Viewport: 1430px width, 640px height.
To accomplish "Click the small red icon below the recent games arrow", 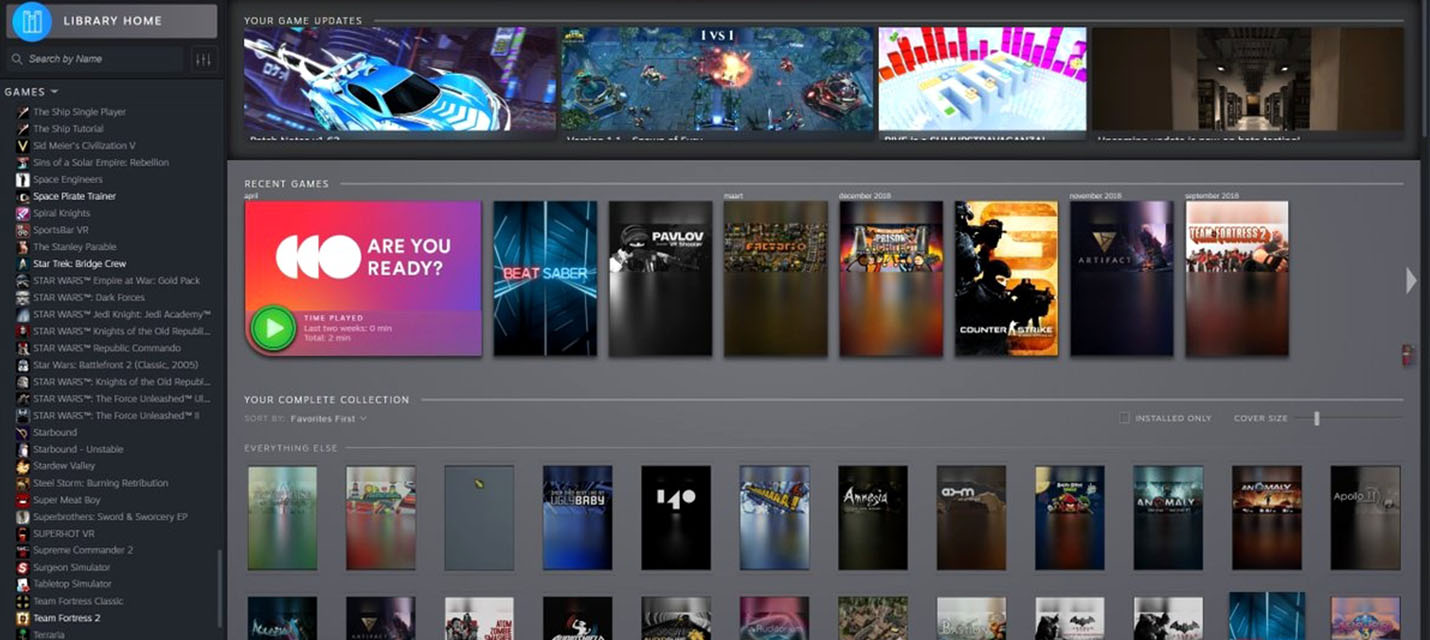I will 1407,354.
